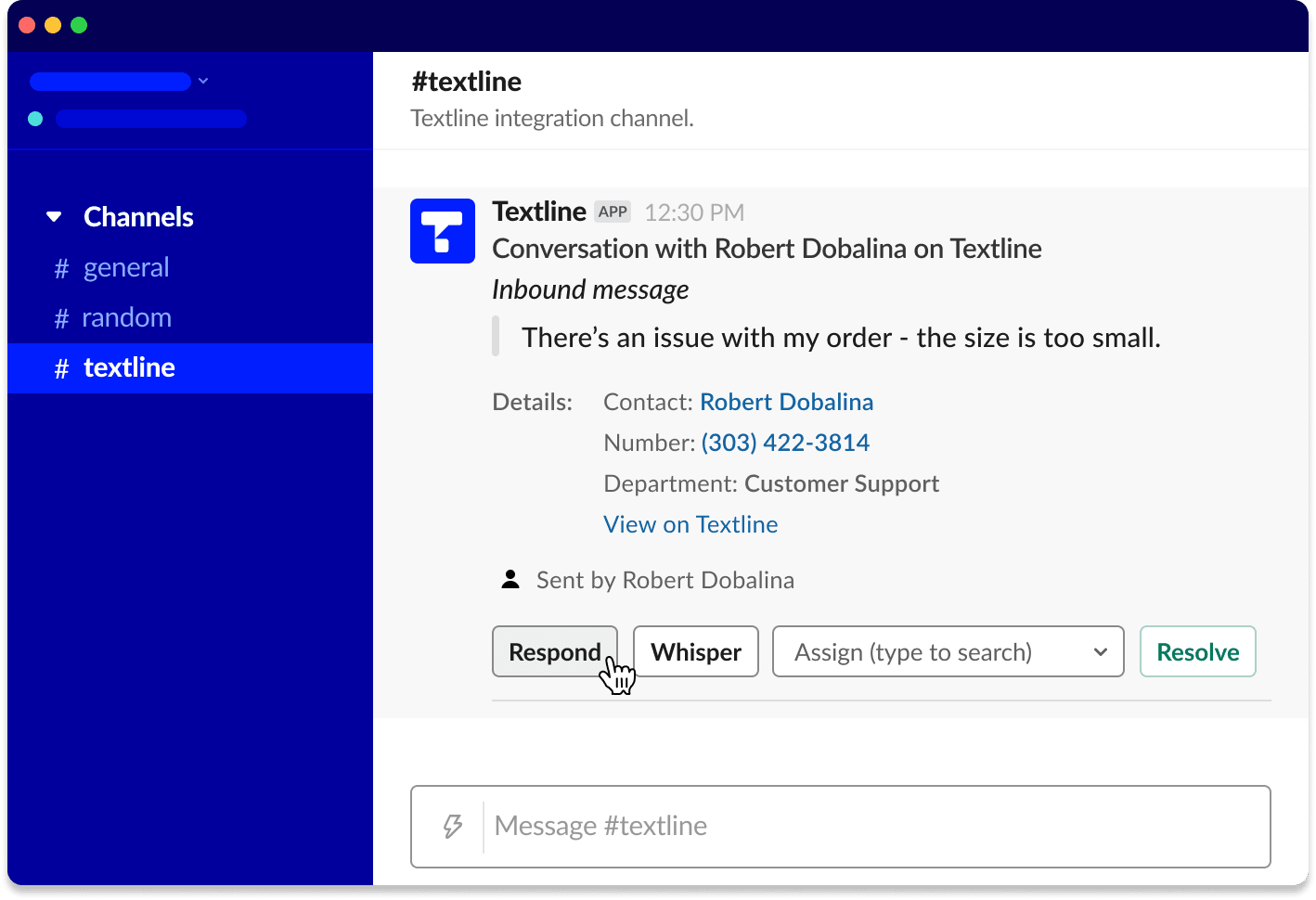Click the quoted message about order size
1316x900 pixels.
(841, 337)
